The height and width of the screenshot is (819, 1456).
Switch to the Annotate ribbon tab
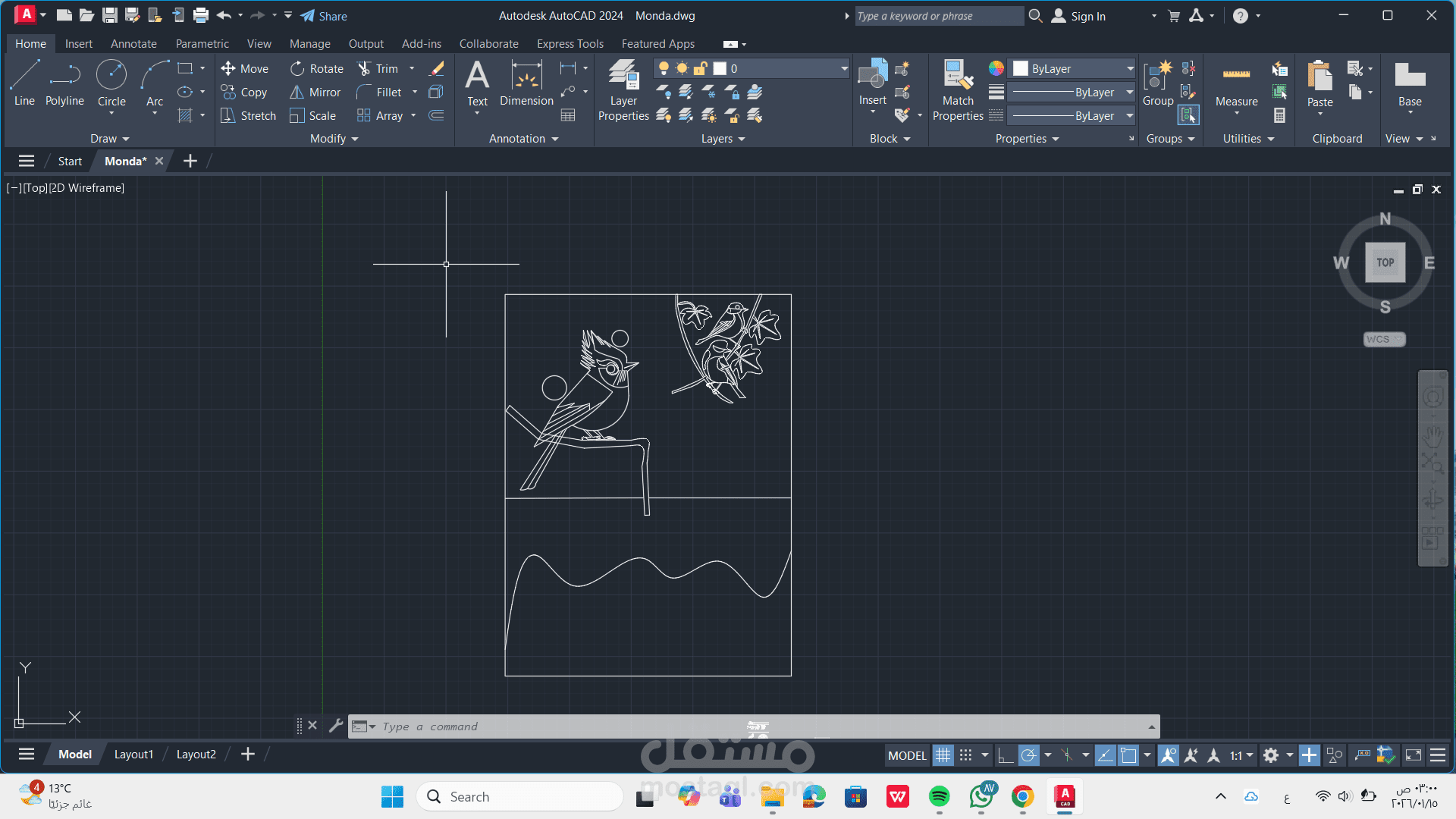(x=133, y=44)
